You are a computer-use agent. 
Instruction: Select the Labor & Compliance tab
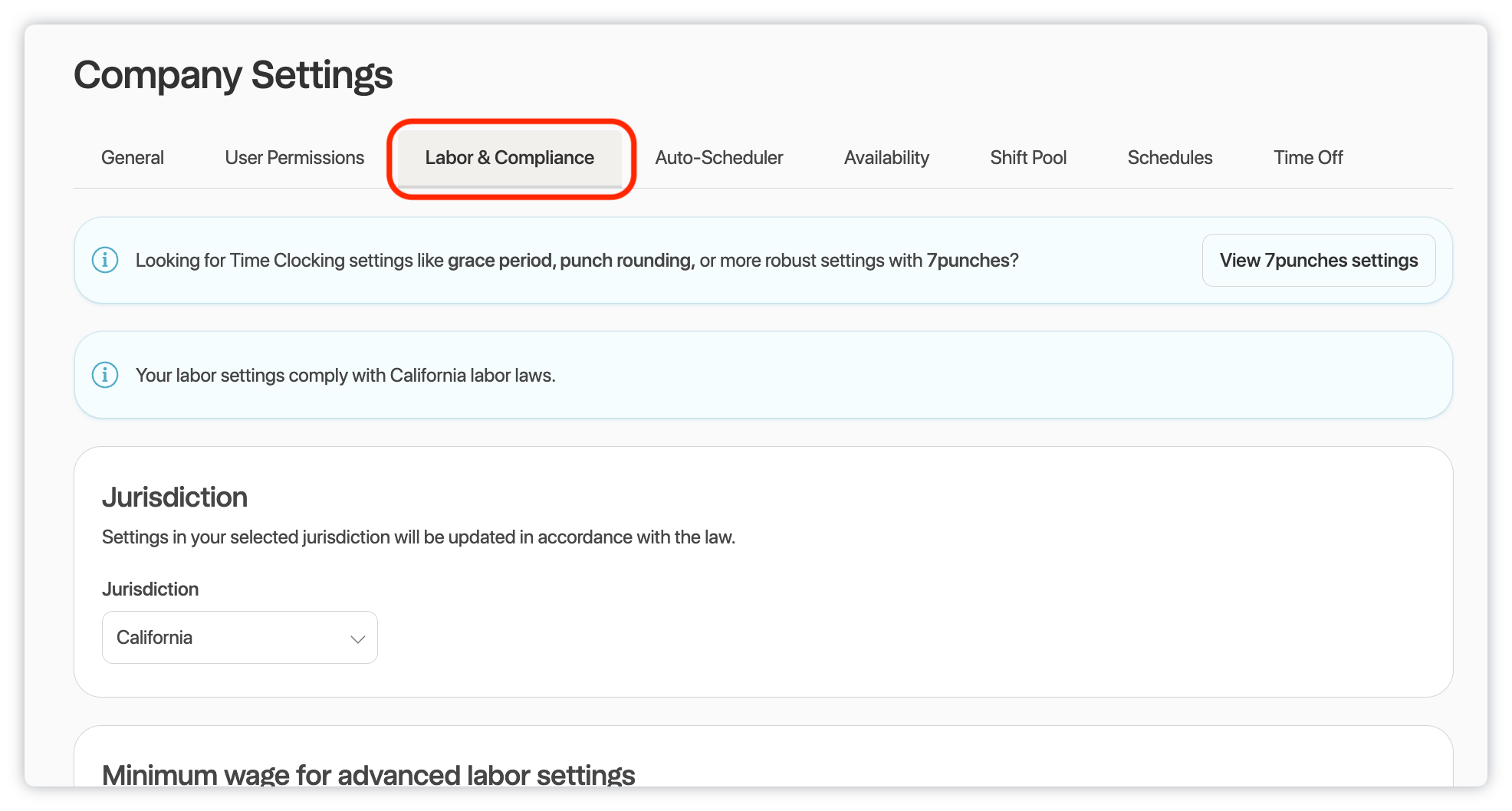click(509, 158)
